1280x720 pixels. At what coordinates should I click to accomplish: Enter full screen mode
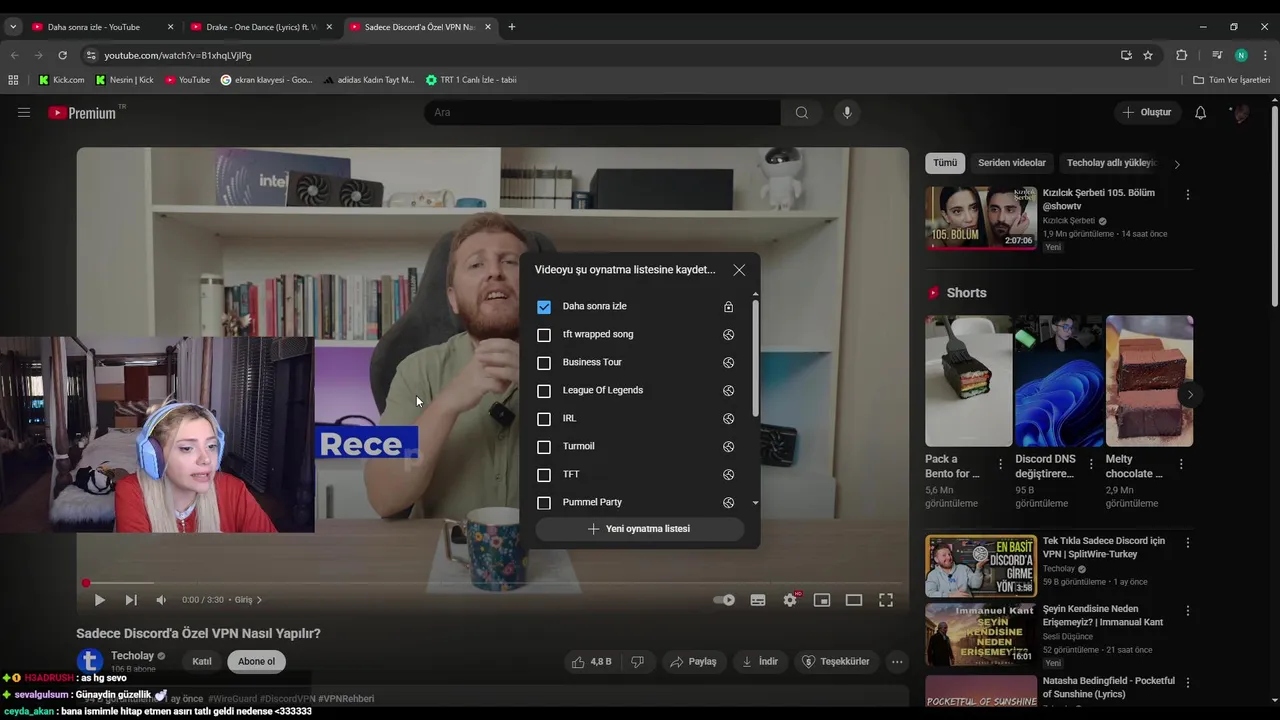(886, 600)
